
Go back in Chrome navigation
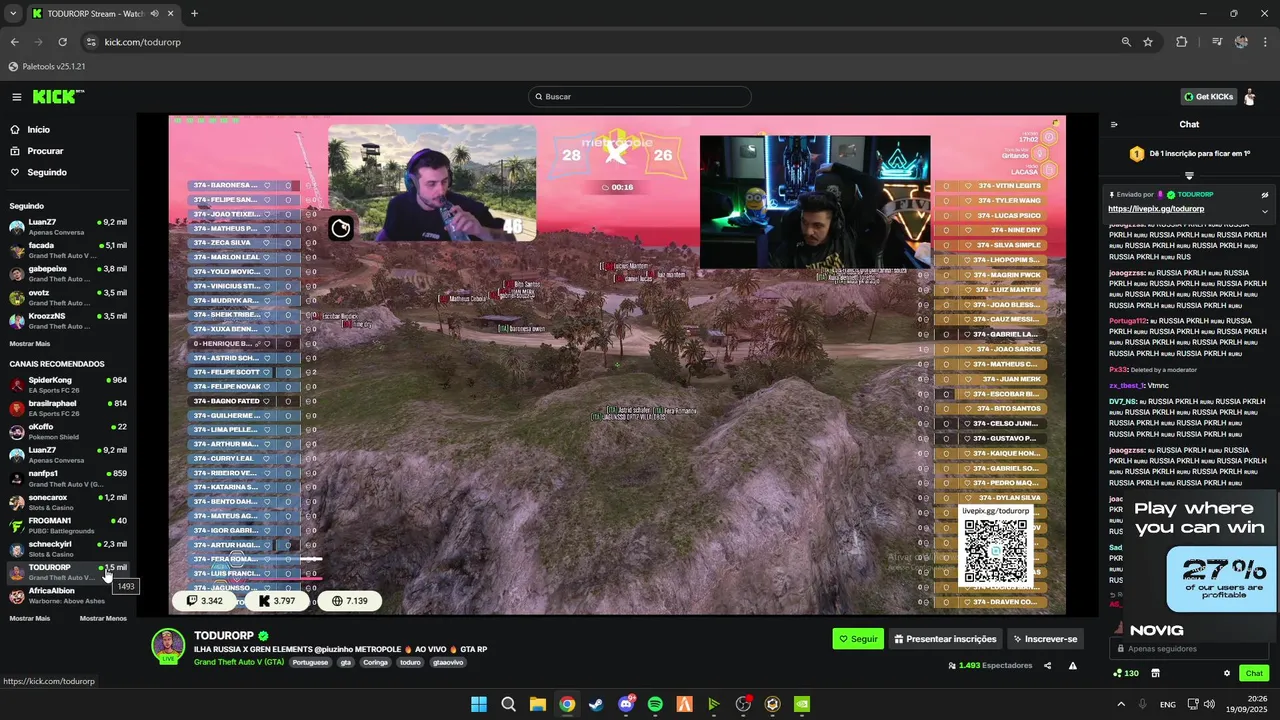point(14,42)
